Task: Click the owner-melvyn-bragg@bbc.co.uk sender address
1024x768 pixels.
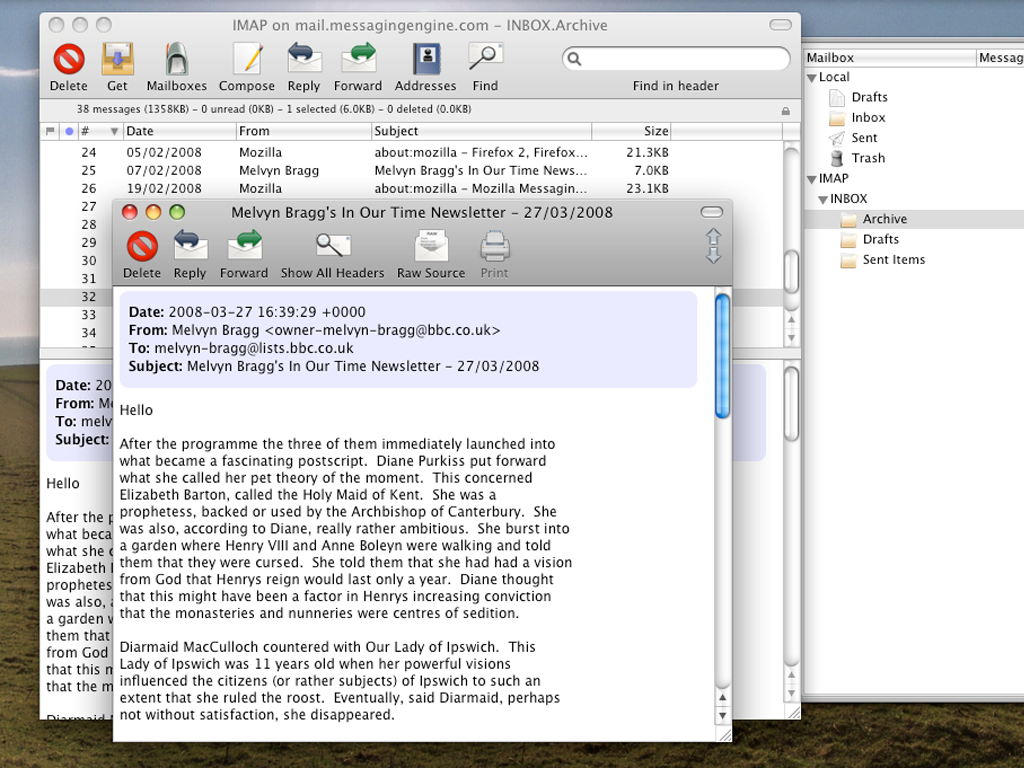Action: click(x=383, y=330)
